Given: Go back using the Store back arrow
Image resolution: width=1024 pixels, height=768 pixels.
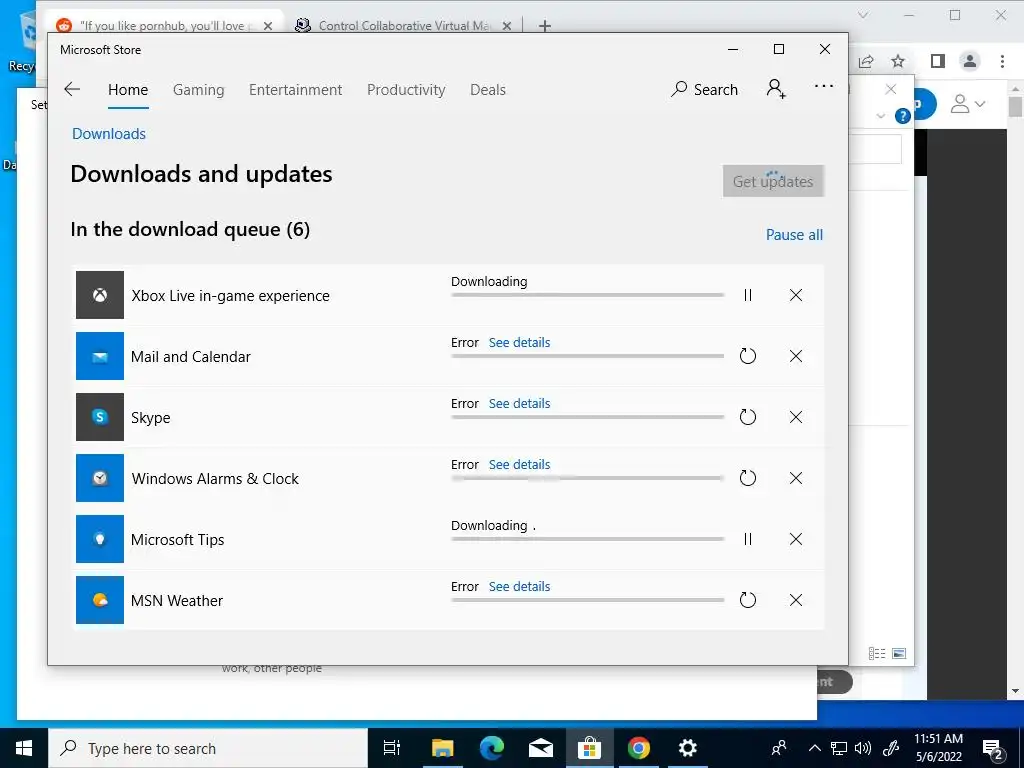Looking at the screenshot, I should [x=72, y=89].
